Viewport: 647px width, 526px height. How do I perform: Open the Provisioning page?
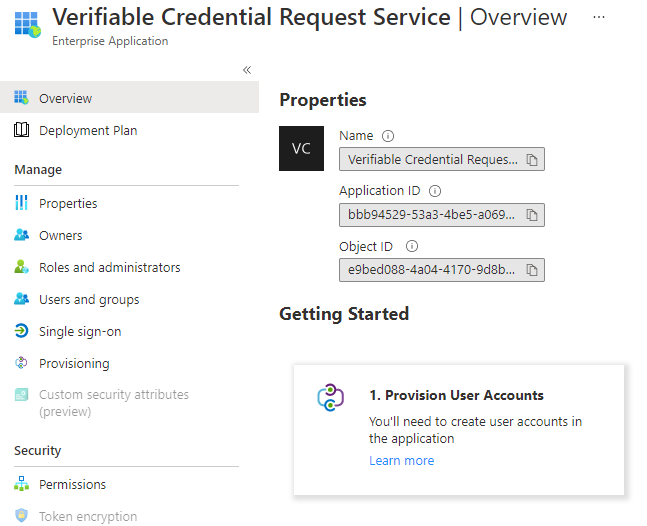pyautogui.click(x=74, y=363)
